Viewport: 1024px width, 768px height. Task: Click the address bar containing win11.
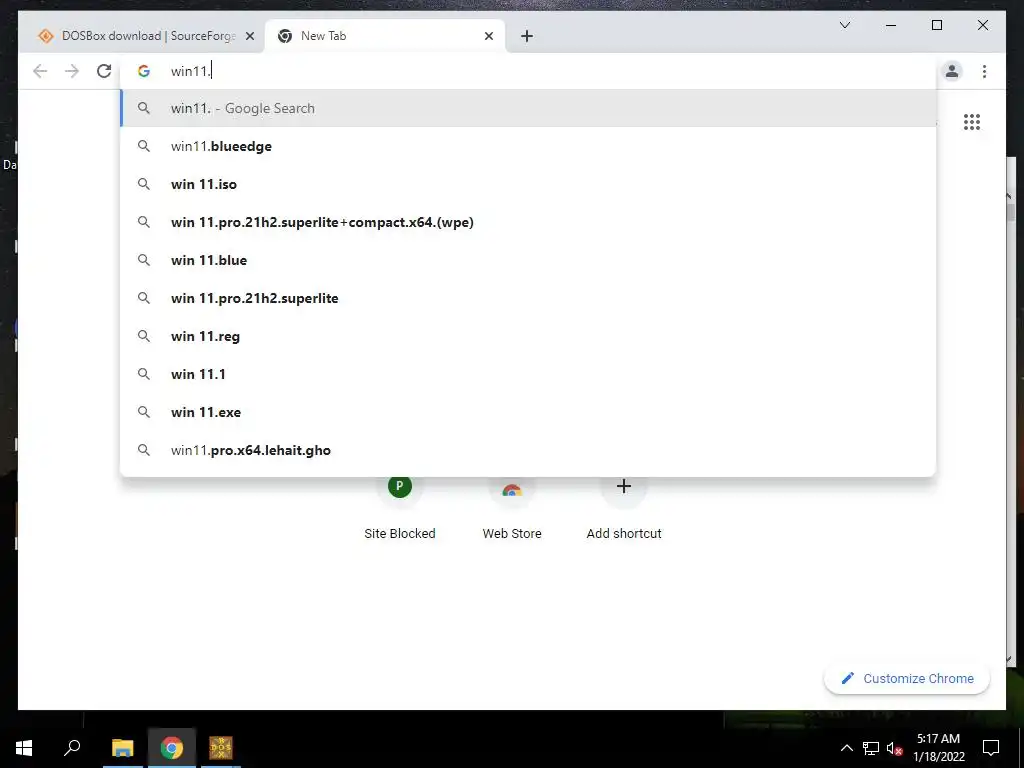(528, 71)
